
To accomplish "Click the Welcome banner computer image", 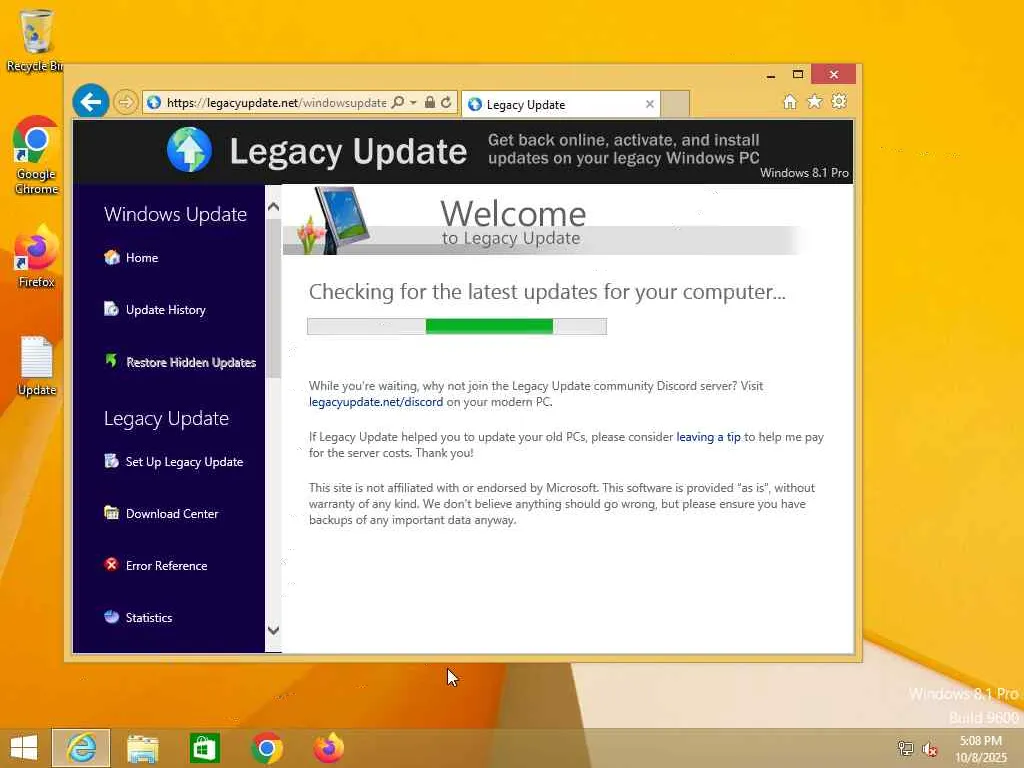I will (332, 220).
